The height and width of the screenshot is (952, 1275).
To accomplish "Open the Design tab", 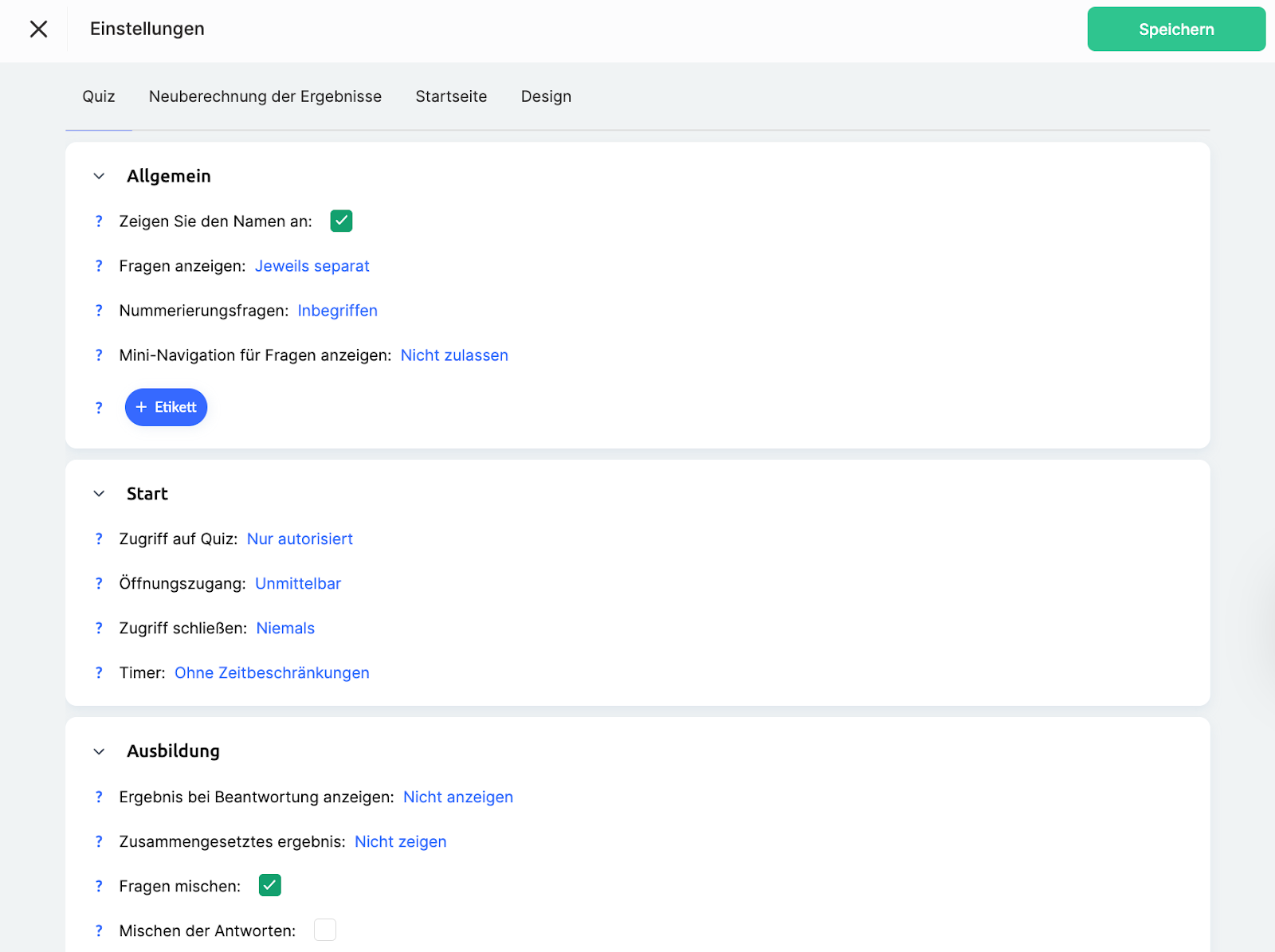I will pos(546,96).
